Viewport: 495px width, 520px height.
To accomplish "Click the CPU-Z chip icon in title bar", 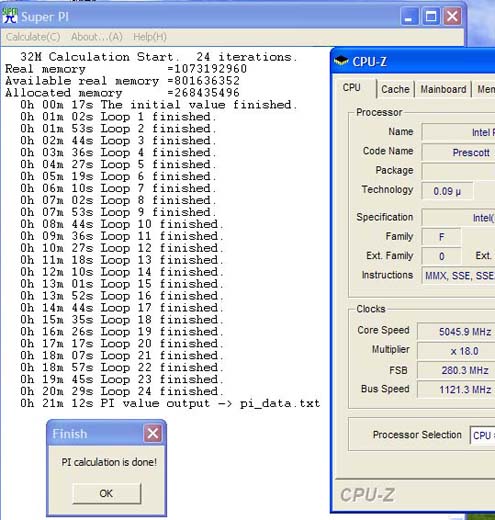I will tap(341, 61).
